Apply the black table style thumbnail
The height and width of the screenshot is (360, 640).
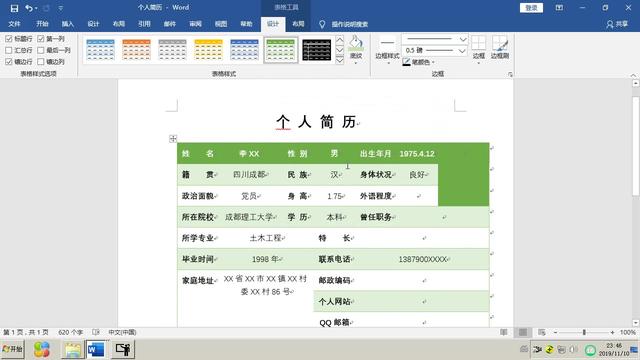316,50
